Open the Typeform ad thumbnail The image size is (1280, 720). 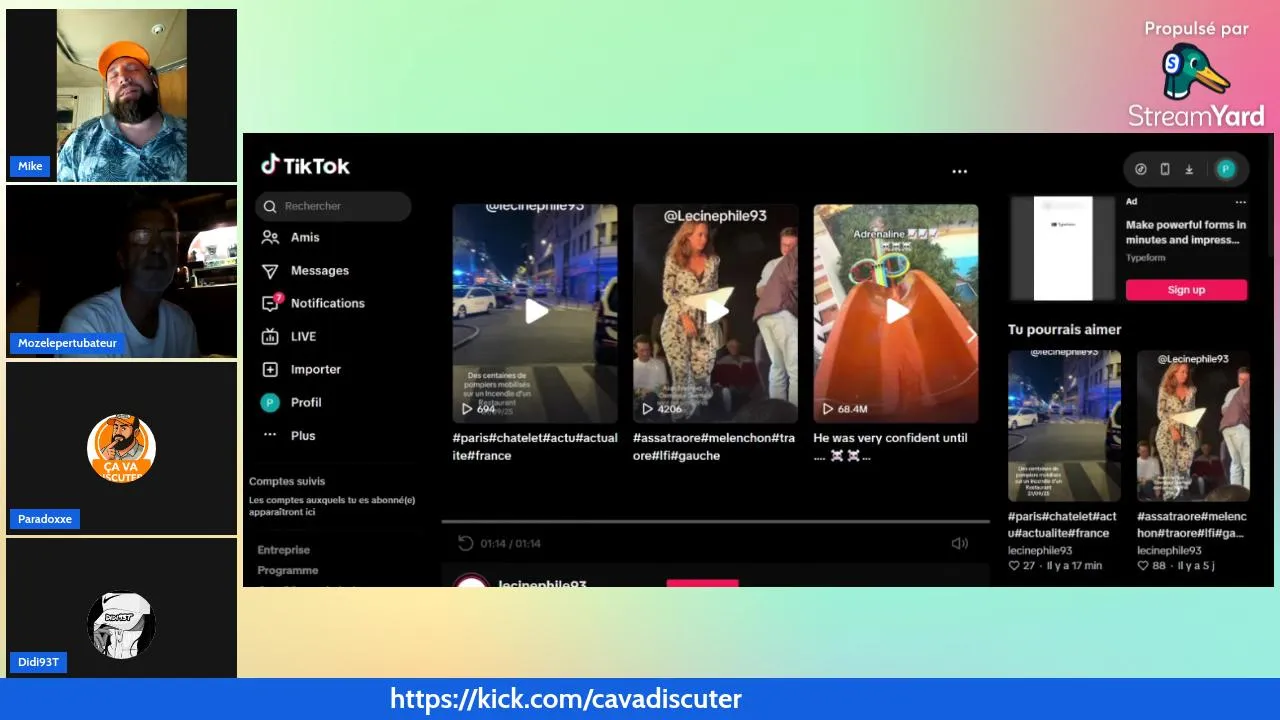1062,248
